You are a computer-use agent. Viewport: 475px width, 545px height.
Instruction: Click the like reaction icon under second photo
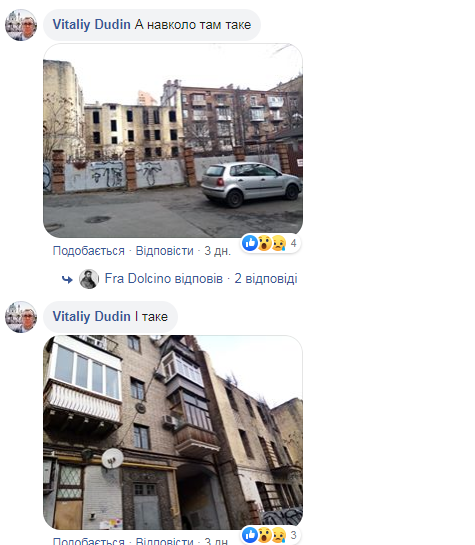click(250, 535)
